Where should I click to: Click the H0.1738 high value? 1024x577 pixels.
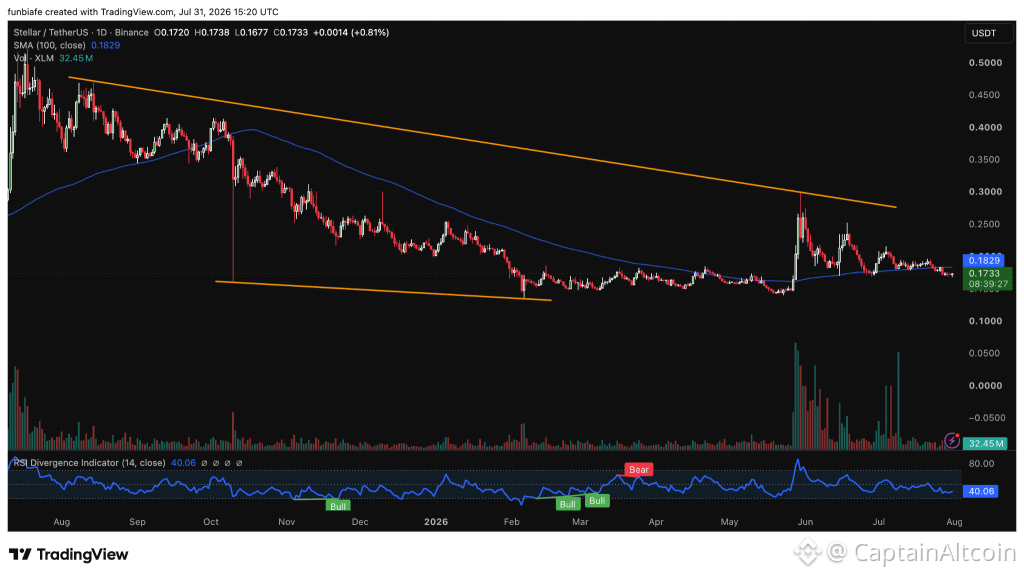(x=212, y=32)
